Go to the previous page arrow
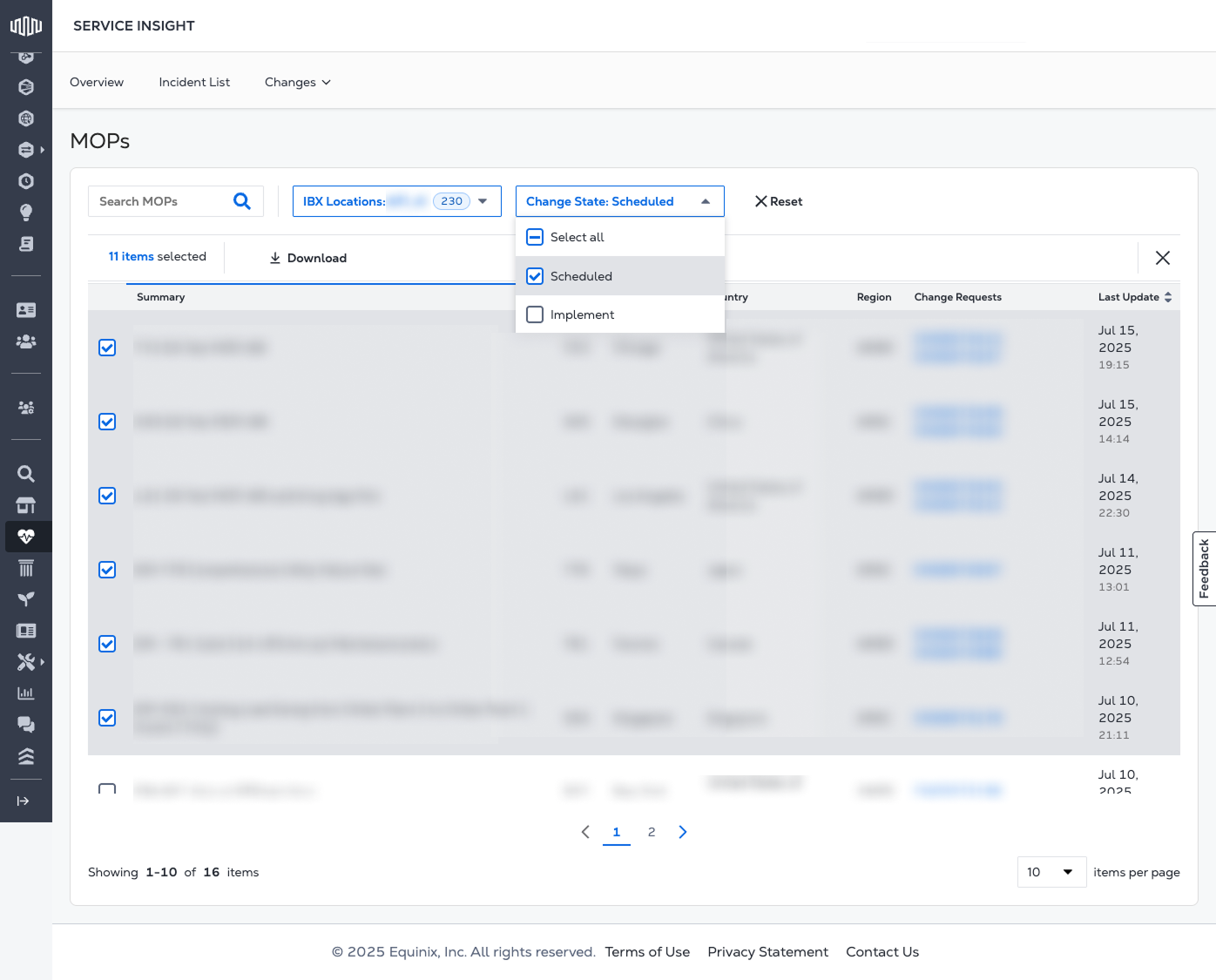This screenshot has width=1216, height=980. 585,832
